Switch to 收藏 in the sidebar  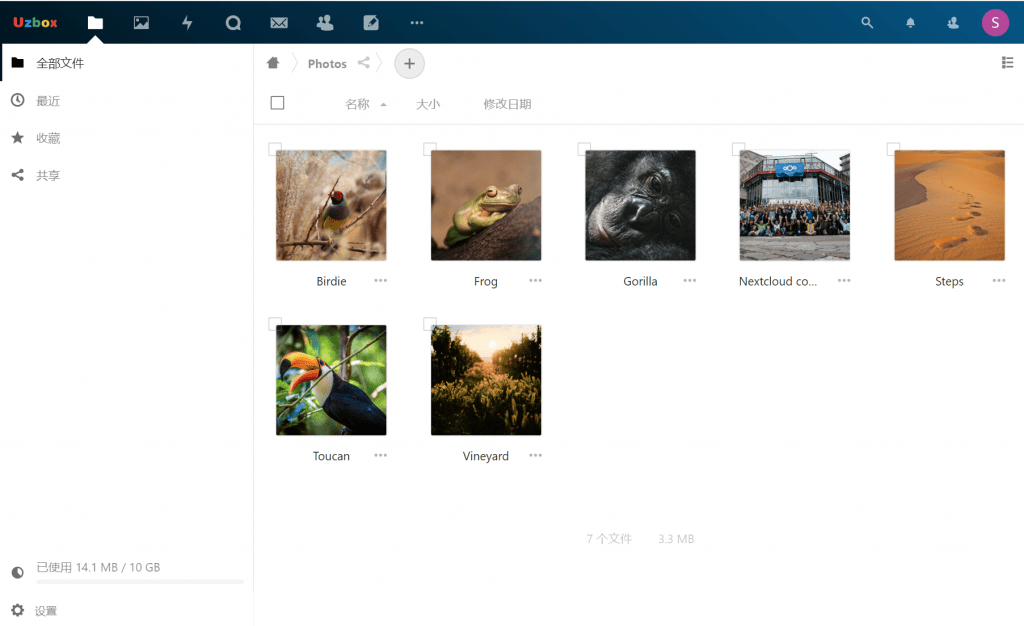click(48, 137)
